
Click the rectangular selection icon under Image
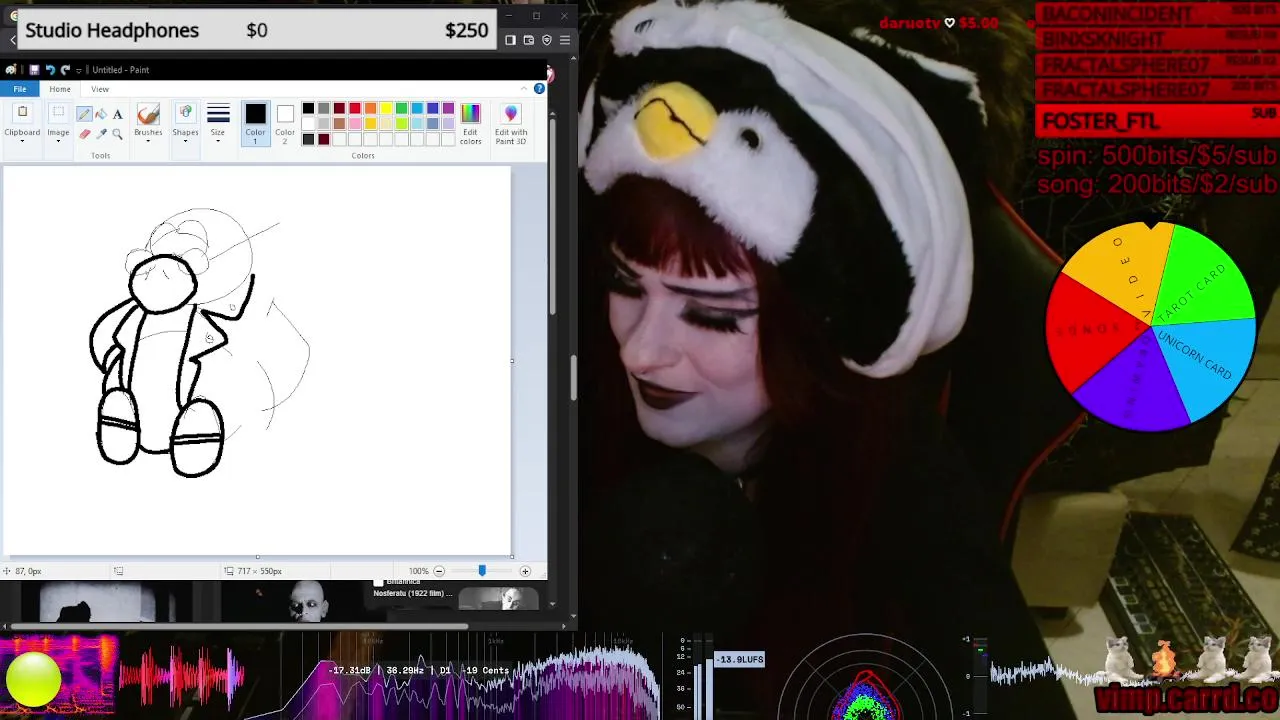coord(58,113)
